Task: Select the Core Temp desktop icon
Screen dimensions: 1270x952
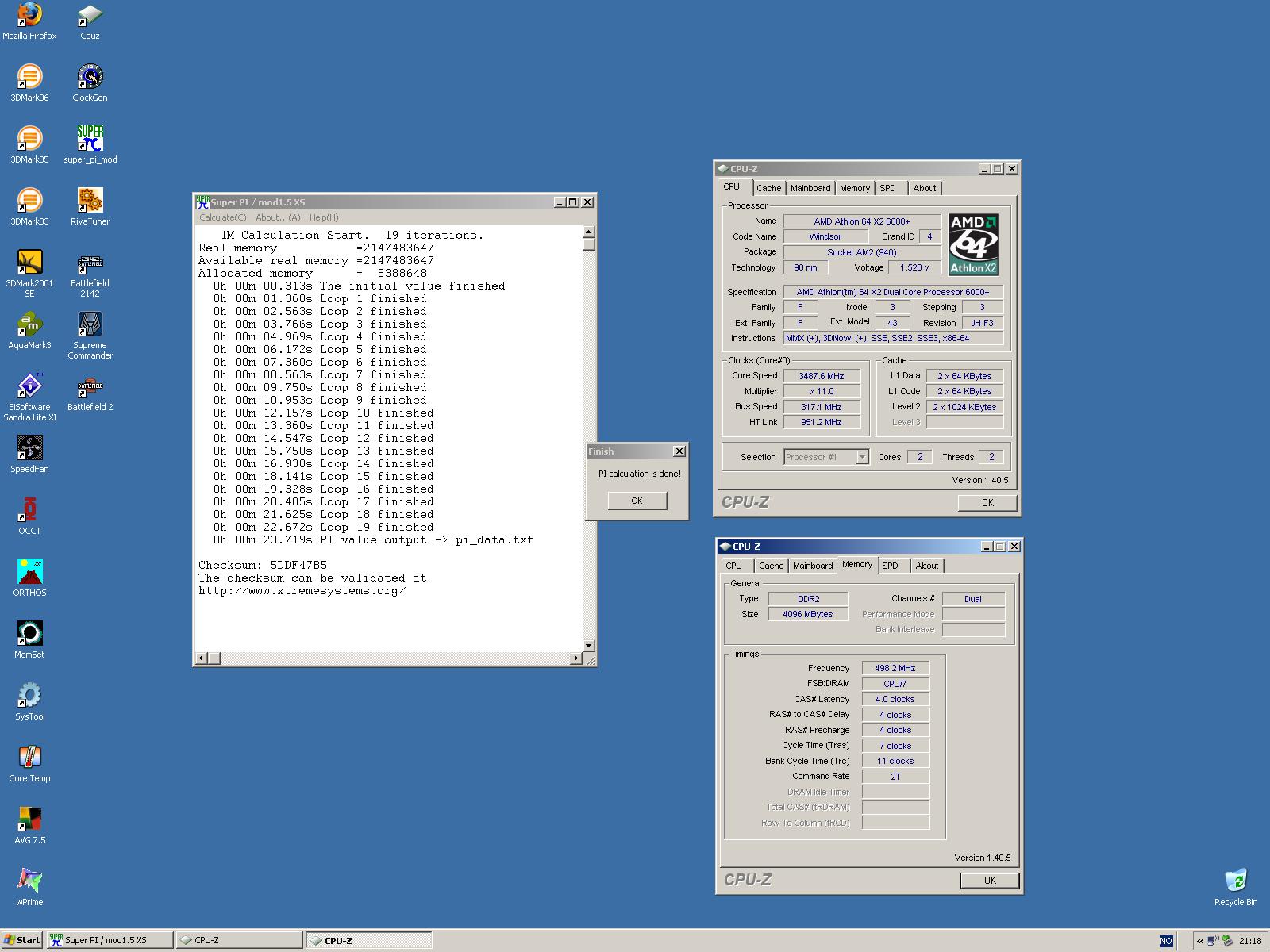Action: (29, 764)
